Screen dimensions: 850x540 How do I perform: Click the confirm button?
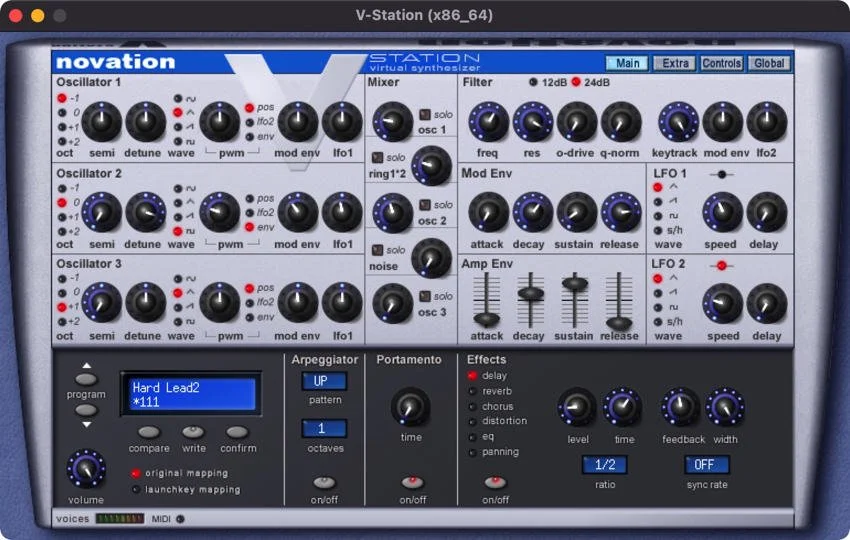237,432
